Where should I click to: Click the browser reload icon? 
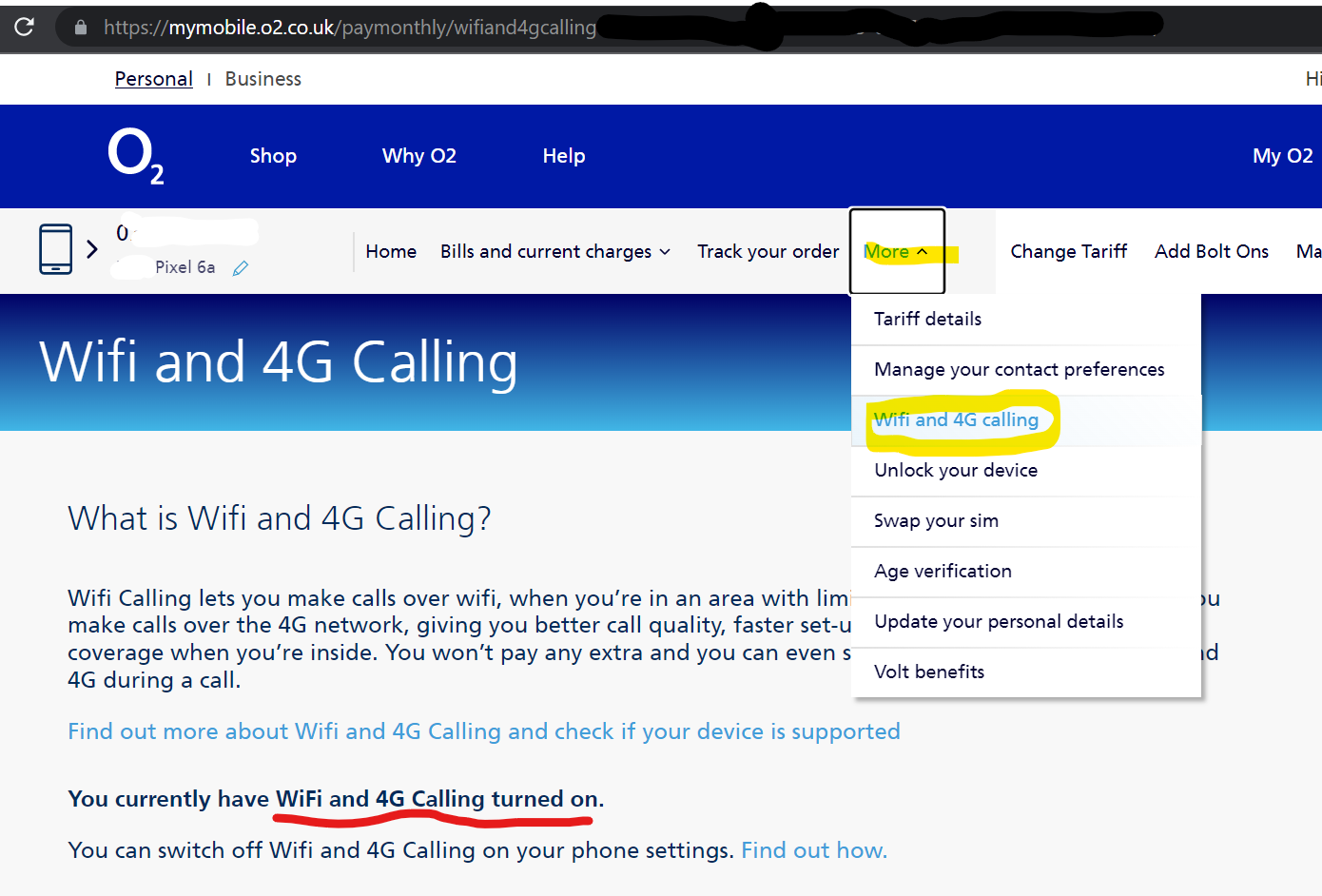25,27
